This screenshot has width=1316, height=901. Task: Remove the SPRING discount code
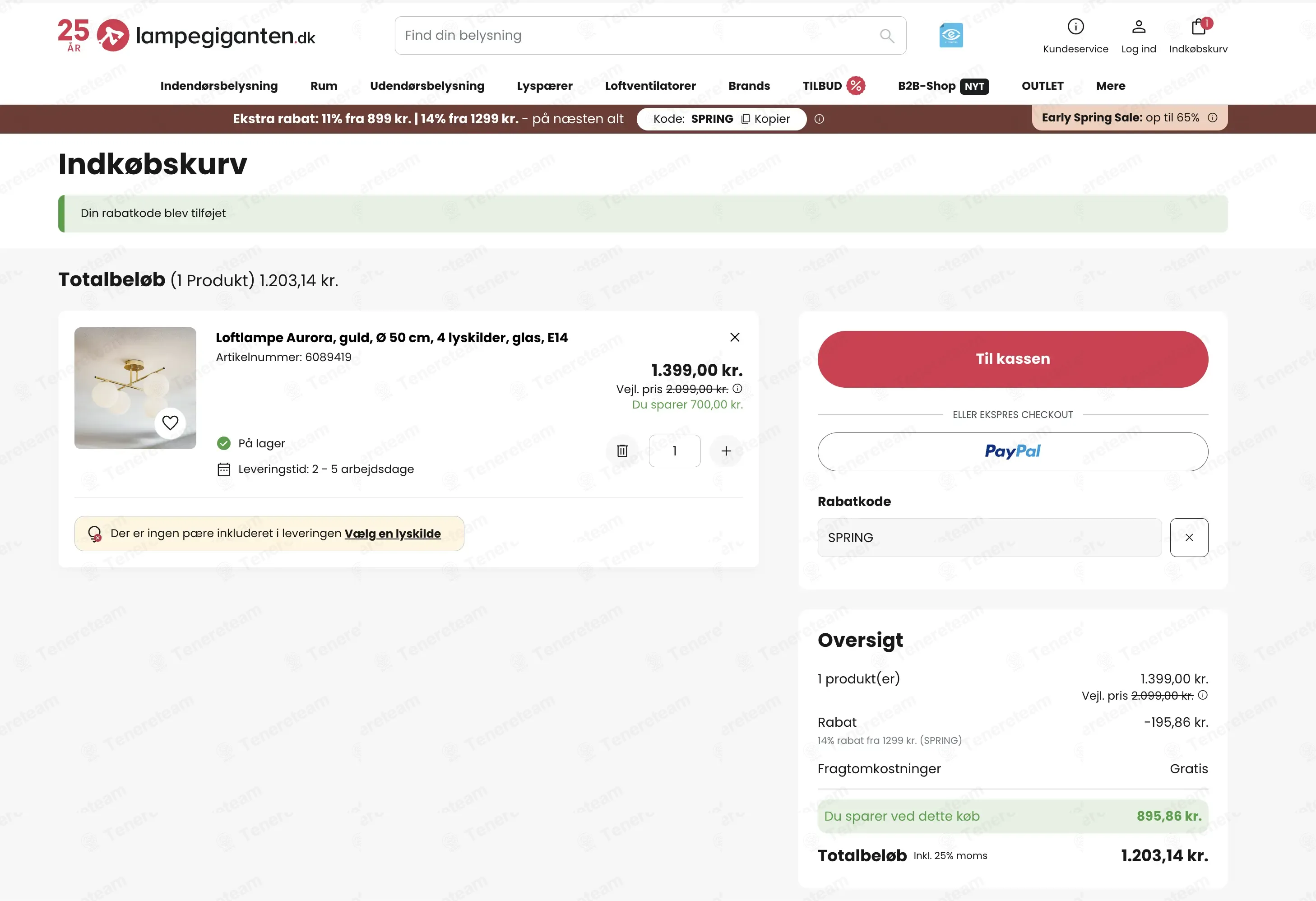coord(1189,538)
